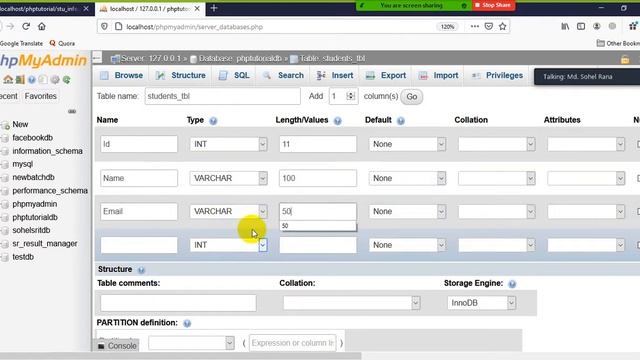Image resolution: width=640 pixels, height=360 pixels.
Task: Toggle Firefox sidebar view icon
Action: point(581,27)
